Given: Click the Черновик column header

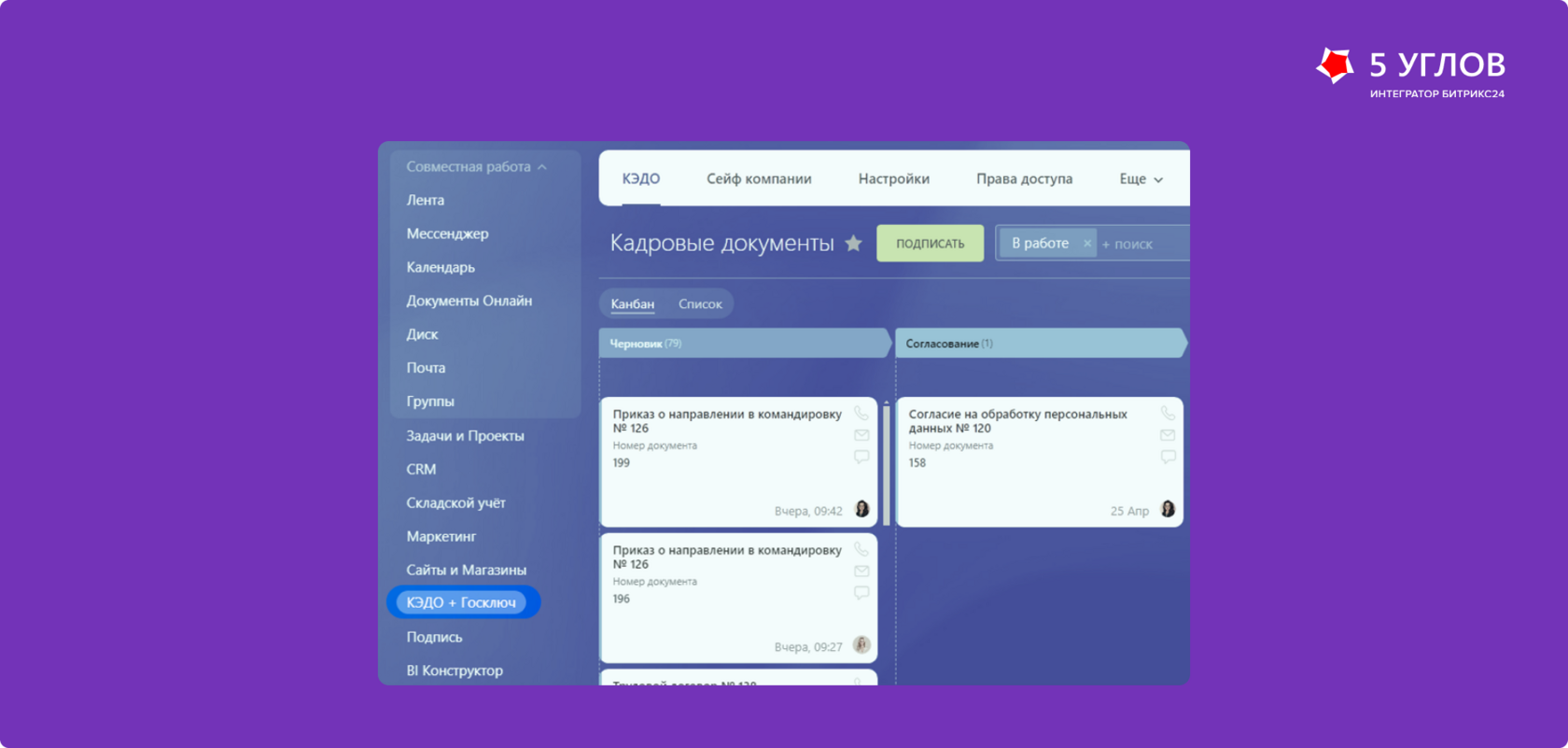Looking at the screenshot, I should click(x=744, y=344).
